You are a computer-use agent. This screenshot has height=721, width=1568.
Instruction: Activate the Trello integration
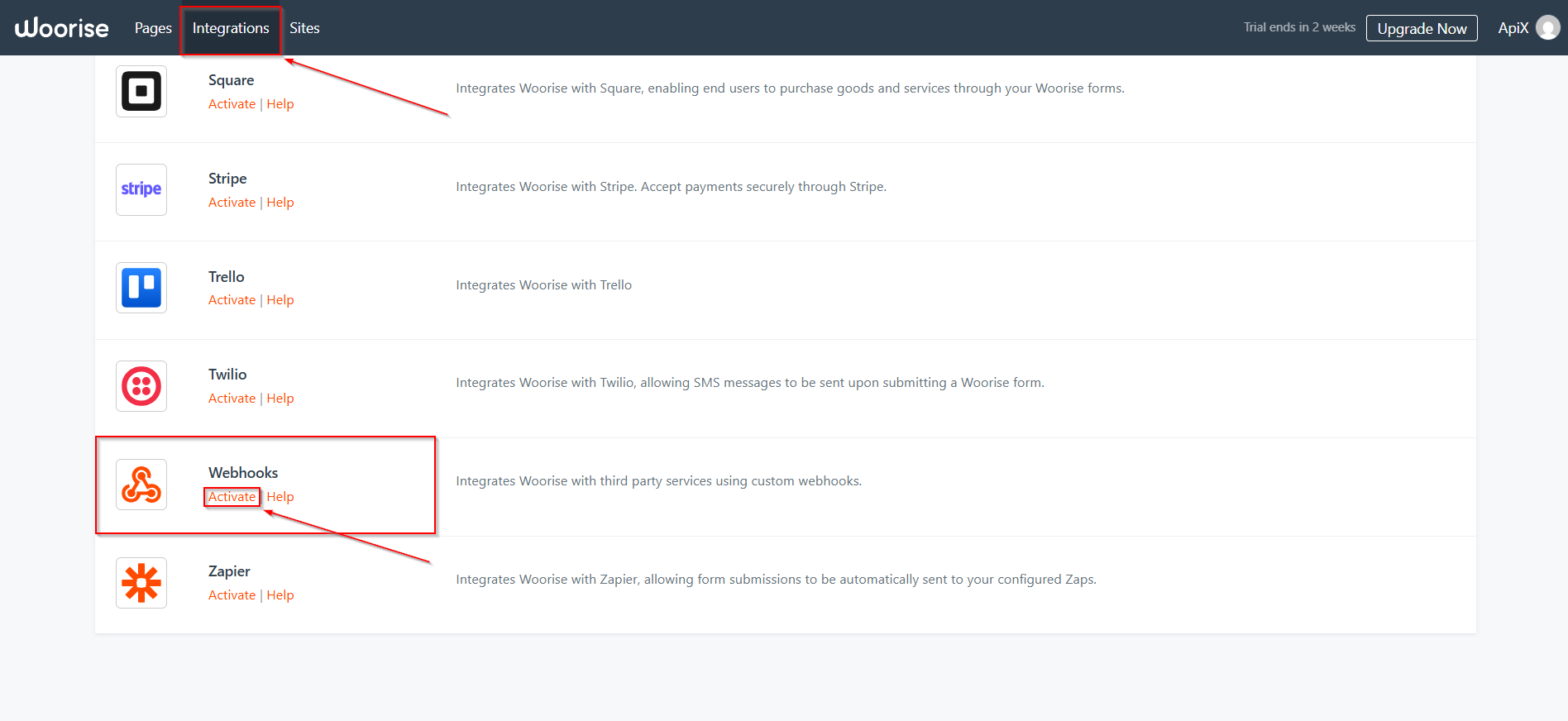(x=232, y=300)
